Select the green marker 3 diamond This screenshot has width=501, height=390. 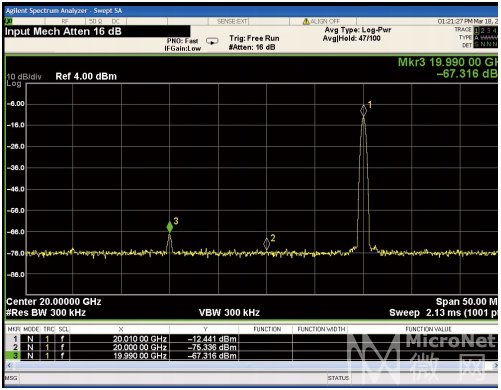170,227
